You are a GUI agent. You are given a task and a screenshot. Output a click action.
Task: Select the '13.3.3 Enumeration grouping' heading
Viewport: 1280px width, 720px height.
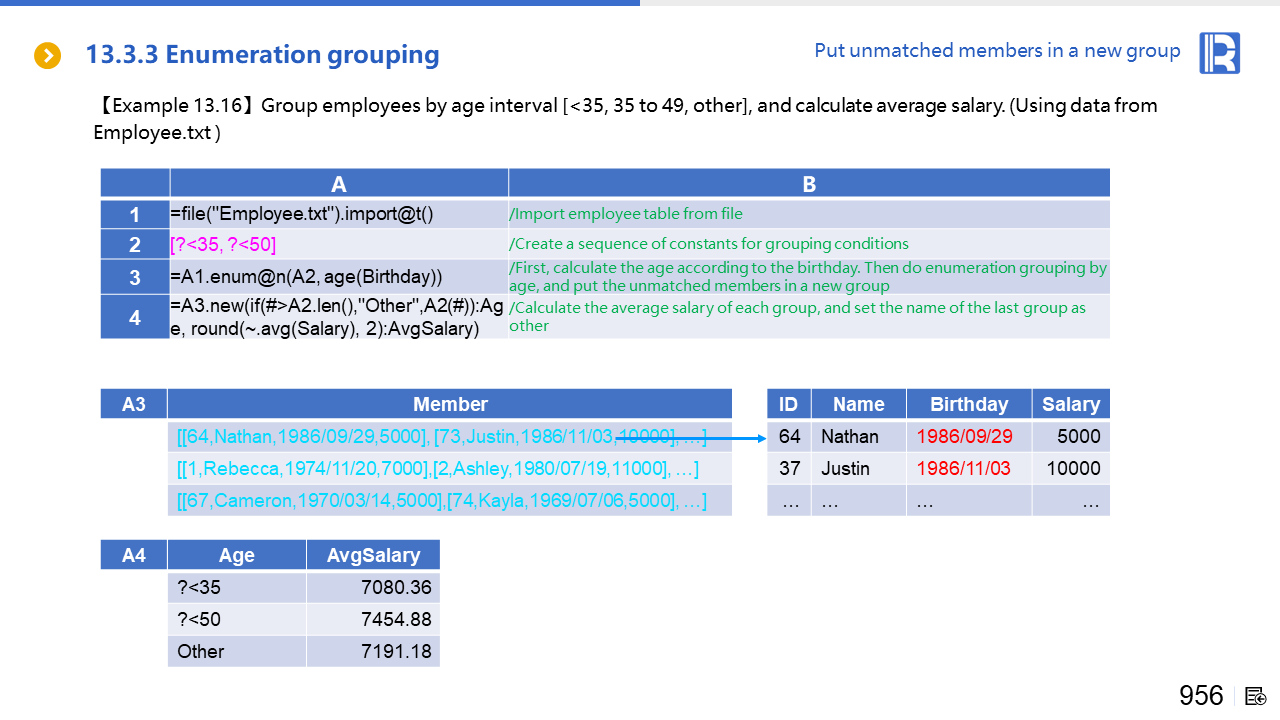click(x=262, y=55)
